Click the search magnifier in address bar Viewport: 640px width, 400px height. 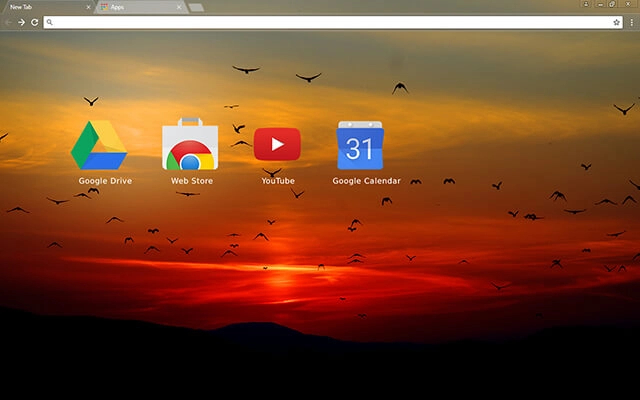tap(49, 22)
